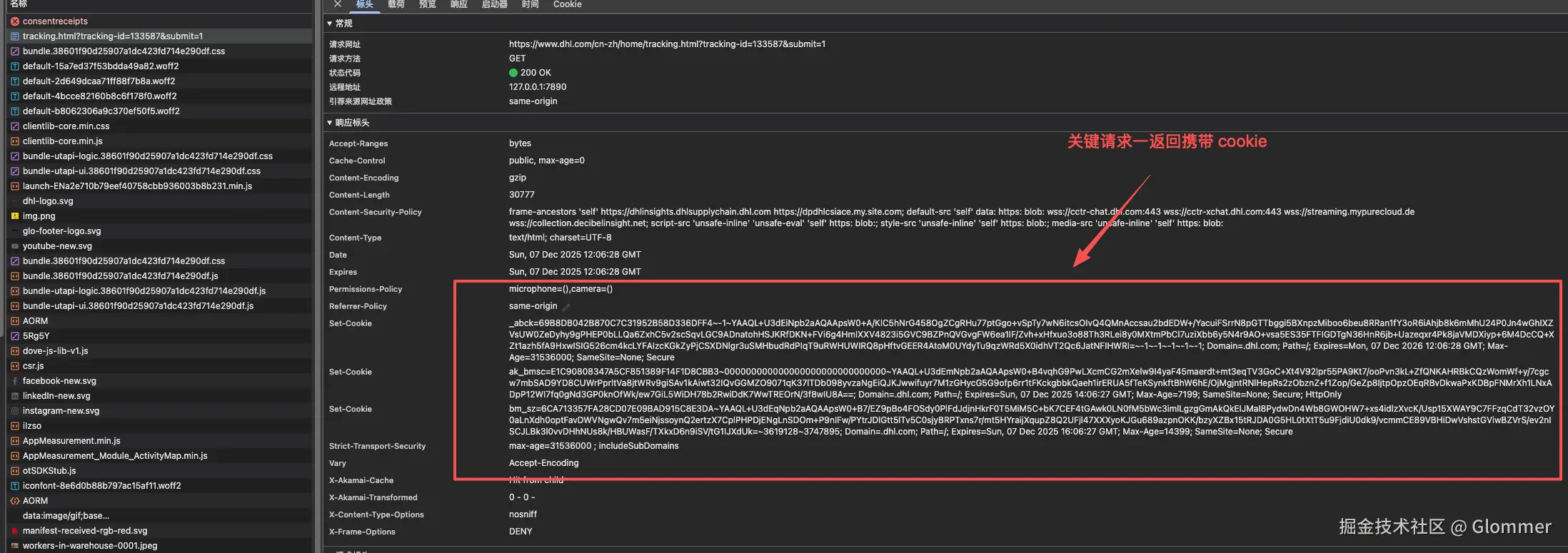Collapse the 响应标头 (Response Headers) section

[x=330, y=123]
